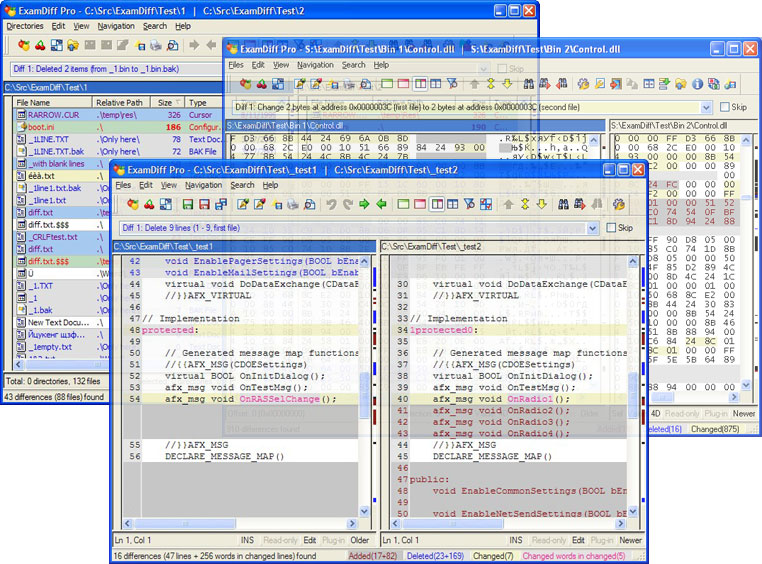The width and height of the screenshot is (762, 564).
Task: Click forward arrow icon in directory window toolbar
Action: point(194,46)
